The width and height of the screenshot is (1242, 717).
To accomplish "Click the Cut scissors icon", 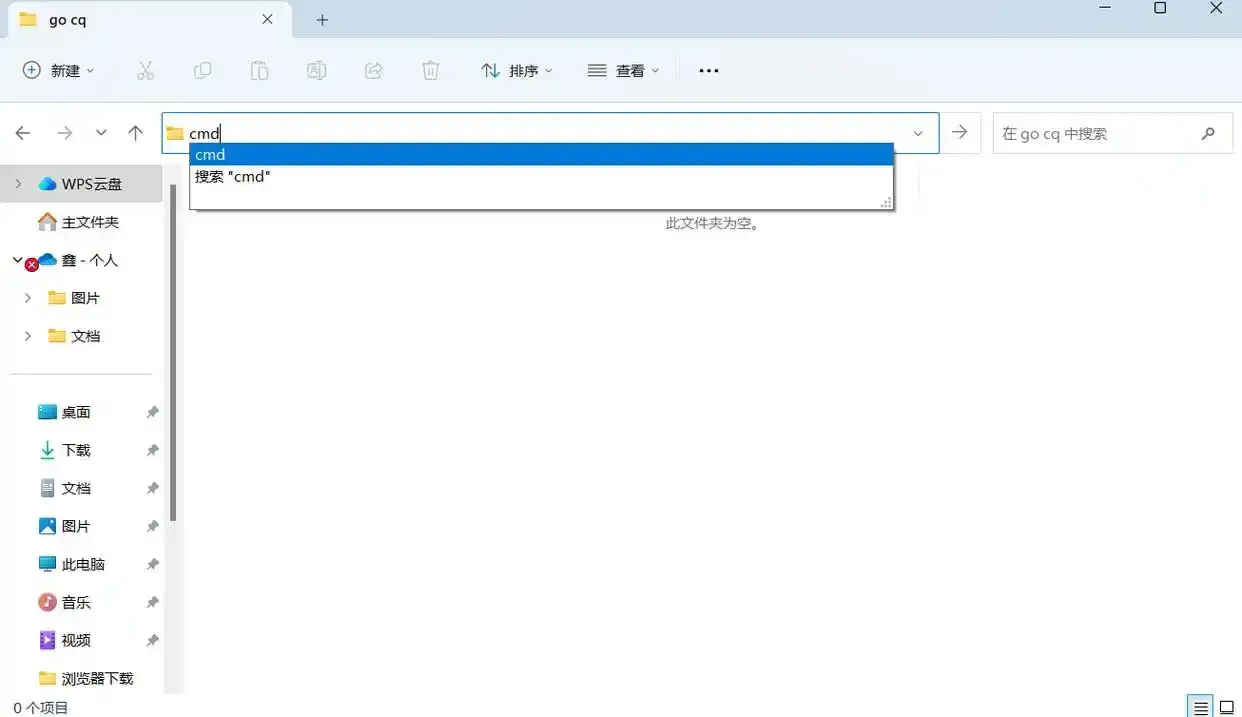I will (145, 70).
